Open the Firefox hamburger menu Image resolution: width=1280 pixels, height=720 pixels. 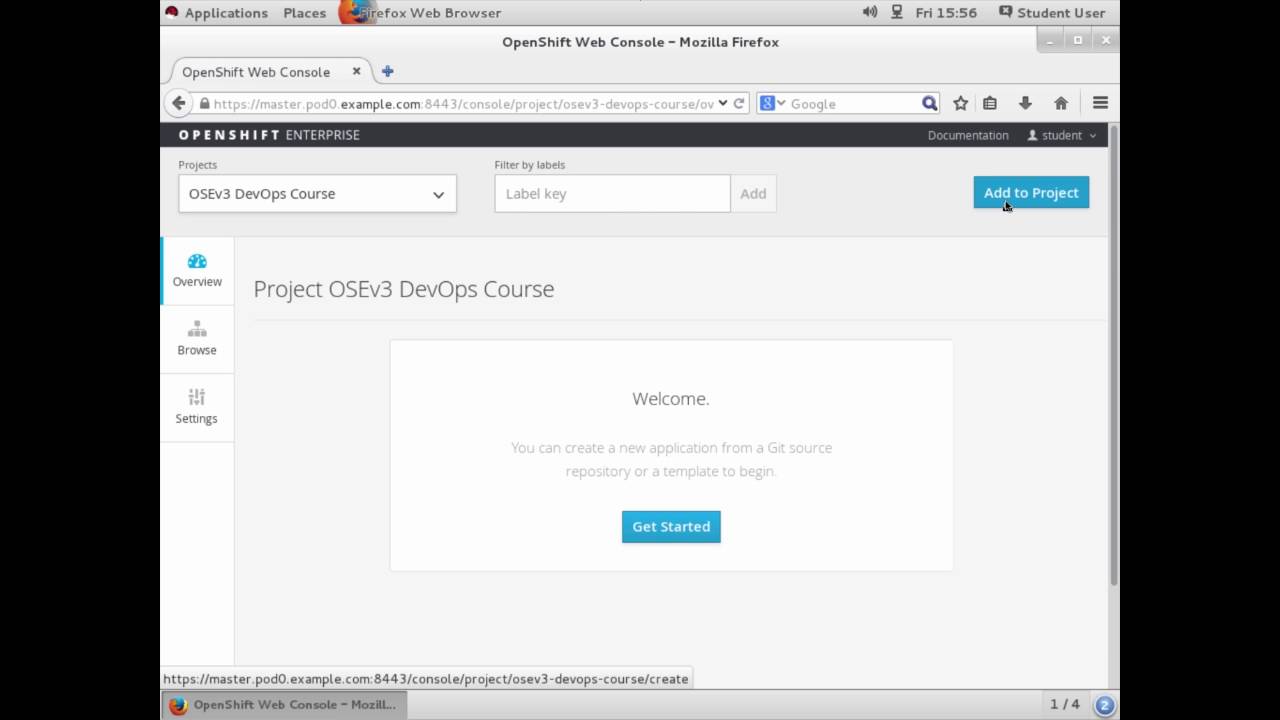point(1100,103)
